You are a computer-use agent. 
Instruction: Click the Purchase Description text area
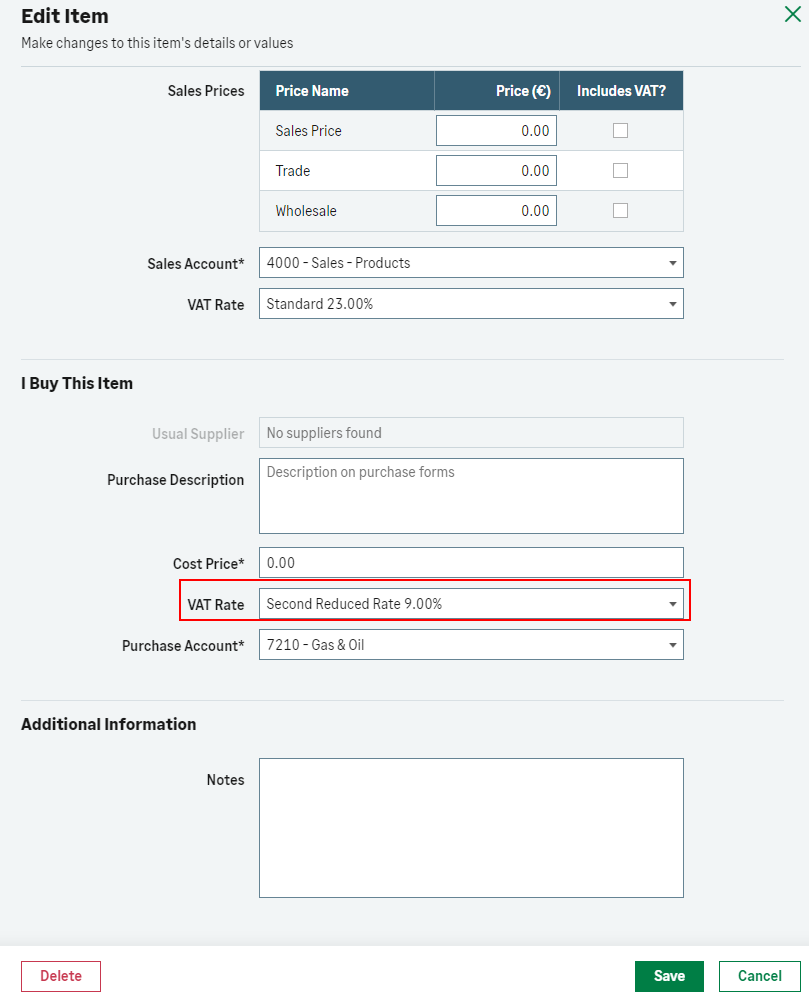coord(471,496)
